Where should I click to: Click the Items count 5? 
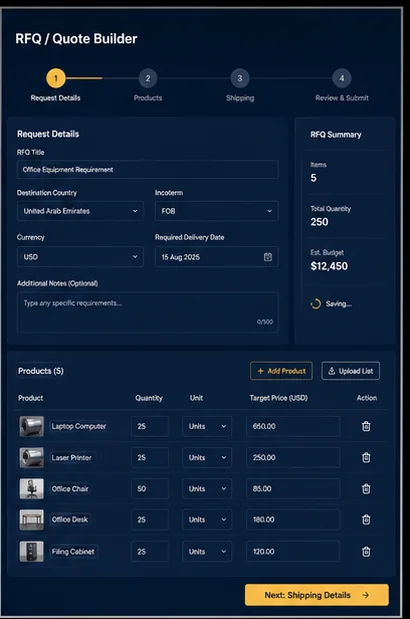point(313,178)
